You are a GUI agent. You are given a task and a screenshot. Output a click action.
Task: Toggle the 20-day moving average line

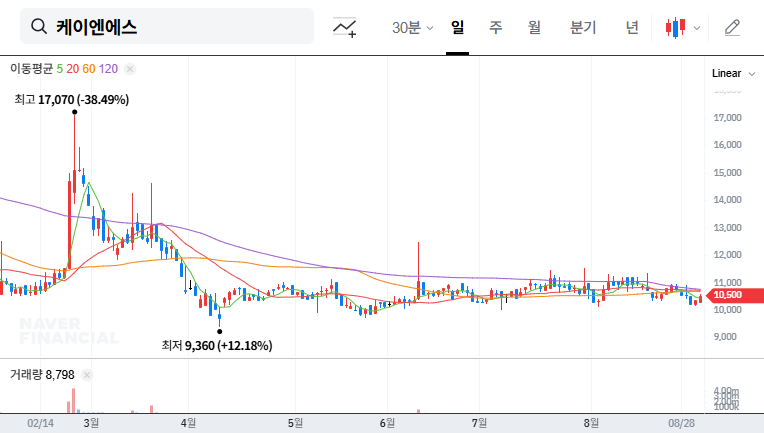[73, 69]
